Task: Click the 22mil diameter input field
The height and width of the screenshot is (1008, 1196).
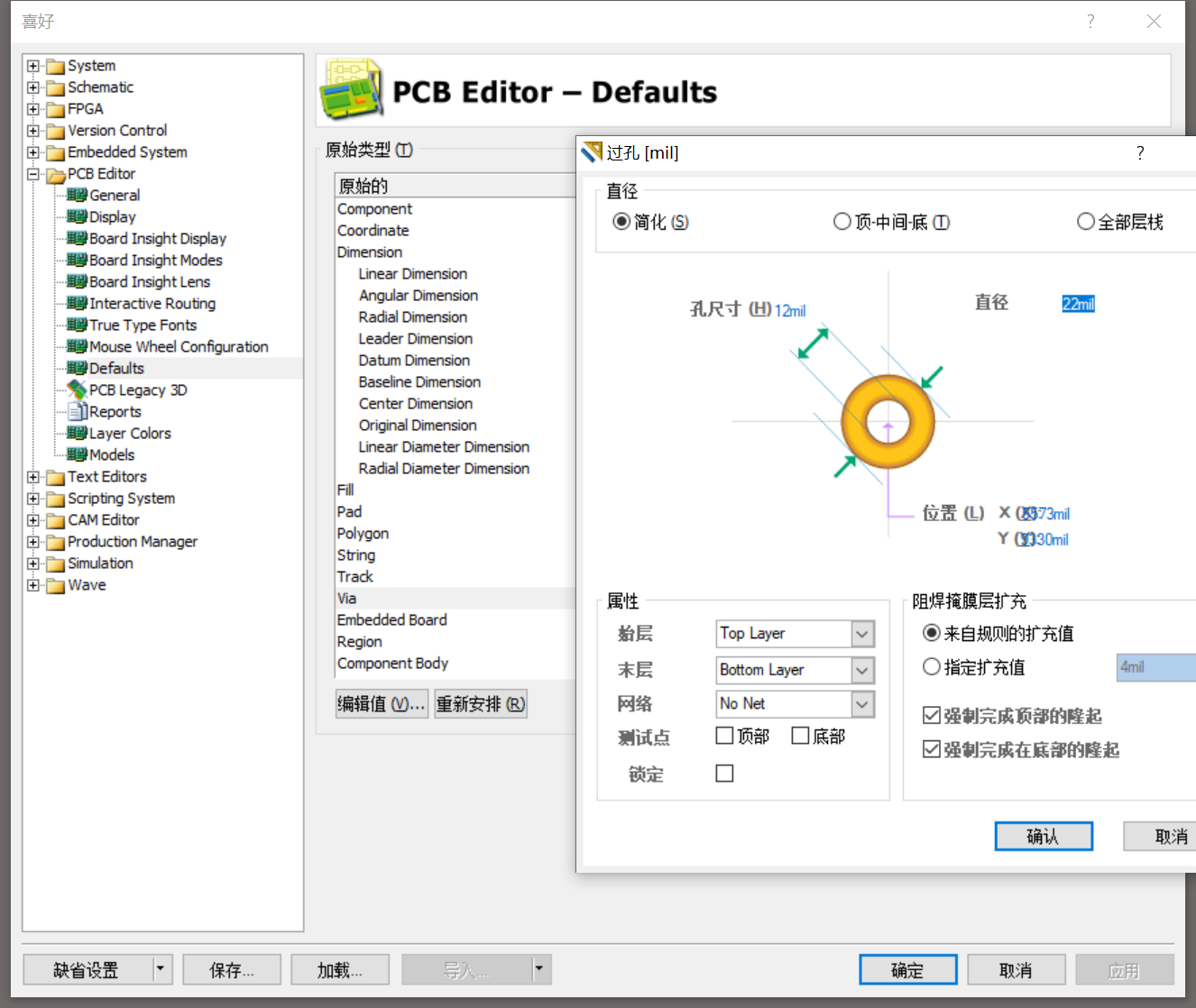Action: point(1078,304)
